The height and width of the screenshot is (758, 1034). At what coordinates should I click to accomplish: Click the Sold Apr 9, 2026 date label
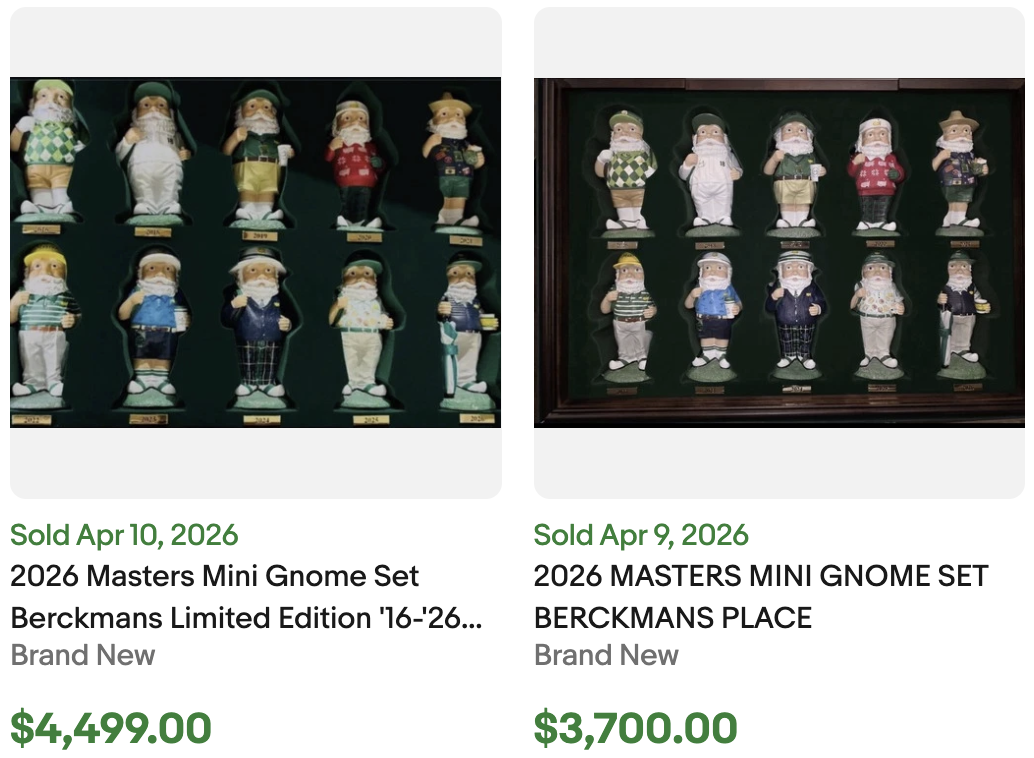pos(641,535)
